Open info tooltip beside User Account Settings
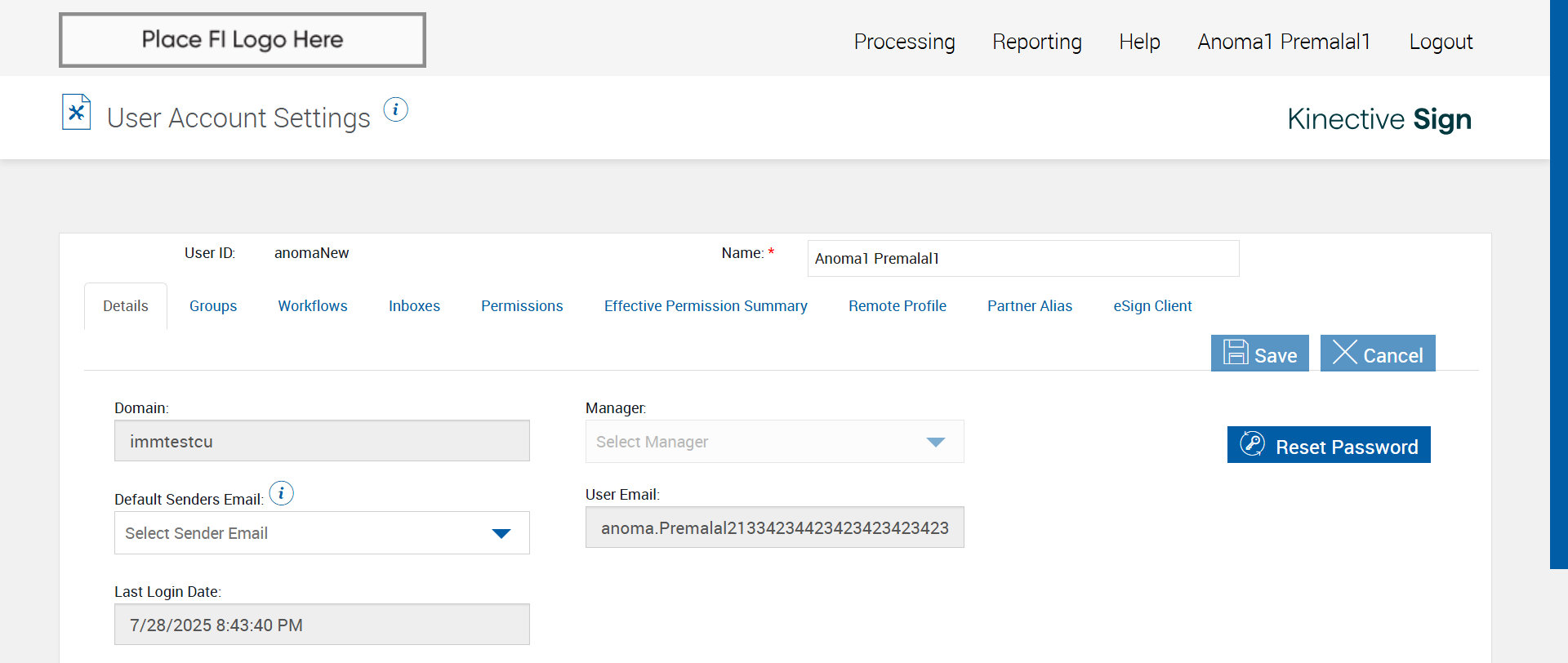This screenshot has height=663, width=1568. [396, 109]
